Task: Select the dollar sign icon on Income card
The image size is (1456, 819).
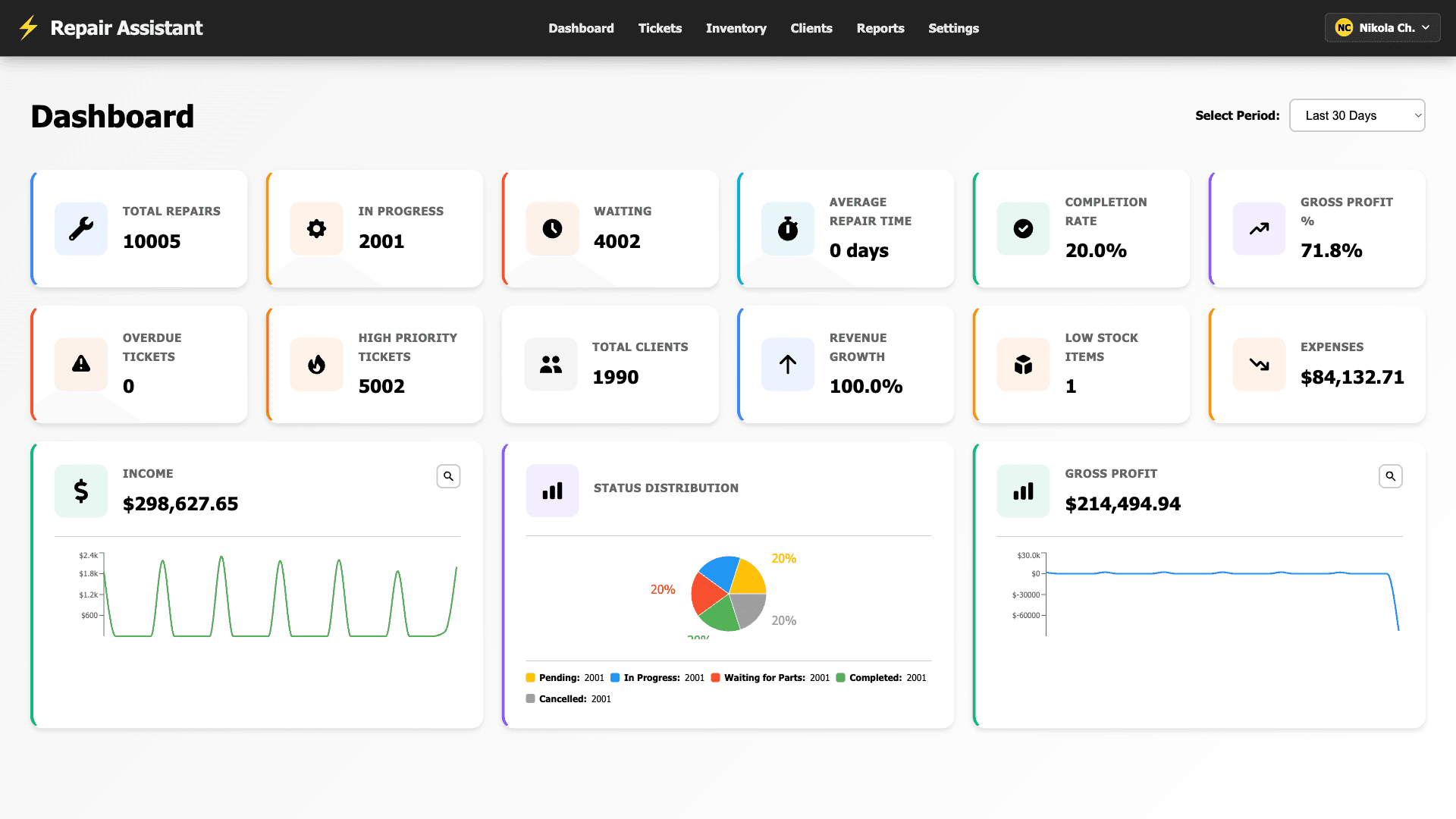Action: click(80, 491)
